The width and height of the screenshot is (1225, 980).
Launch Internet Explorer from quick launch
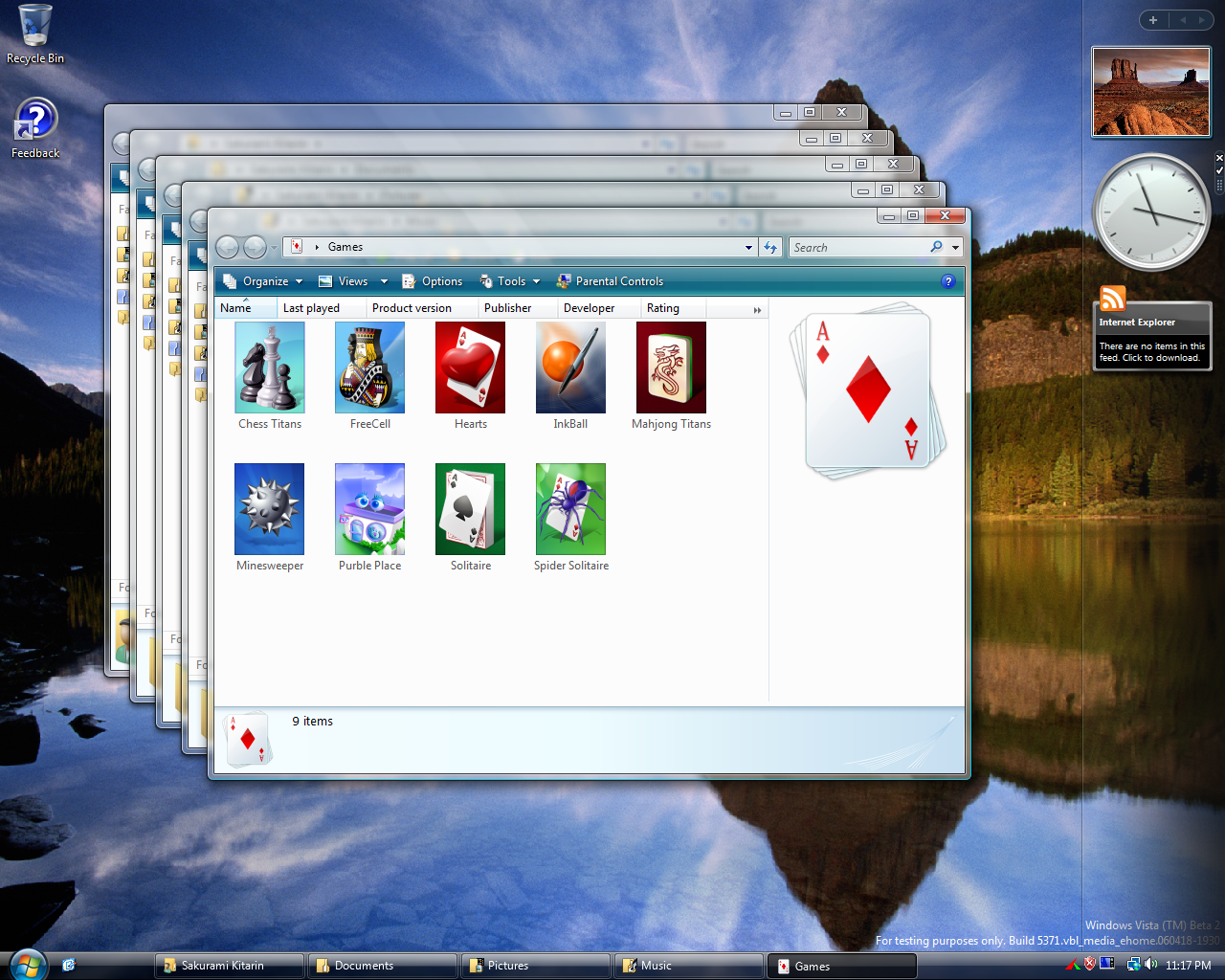pyautogui.click(x=69, y=965)
